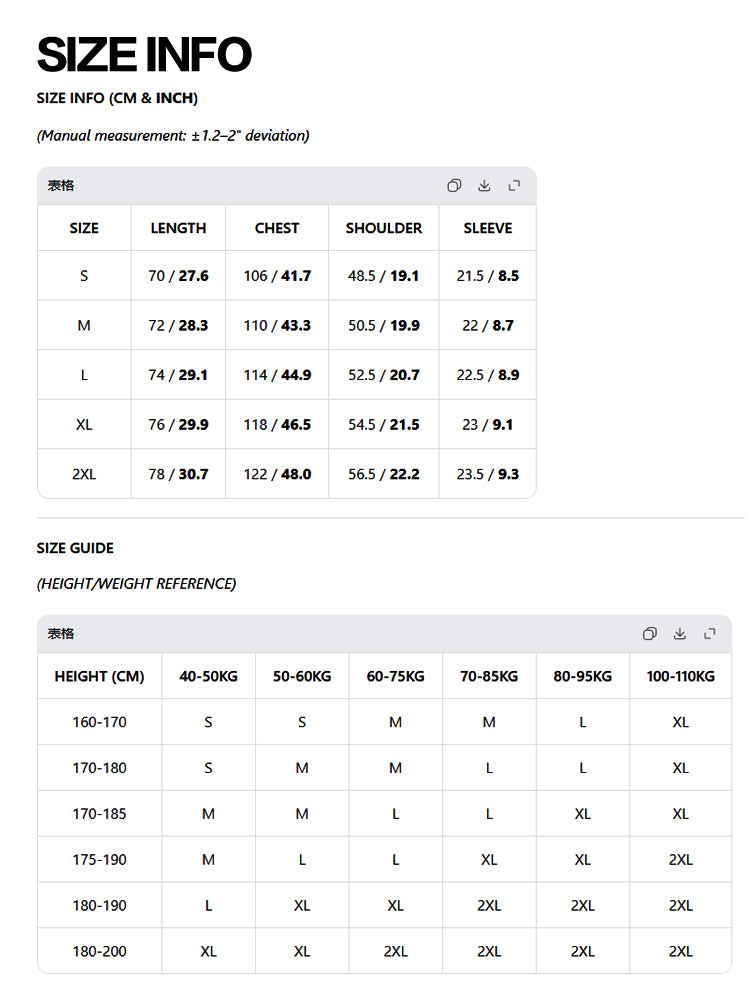Select the XL length cell 76 / 29.9
Screen dimensions: 750x981
click(x=178, y=425)
